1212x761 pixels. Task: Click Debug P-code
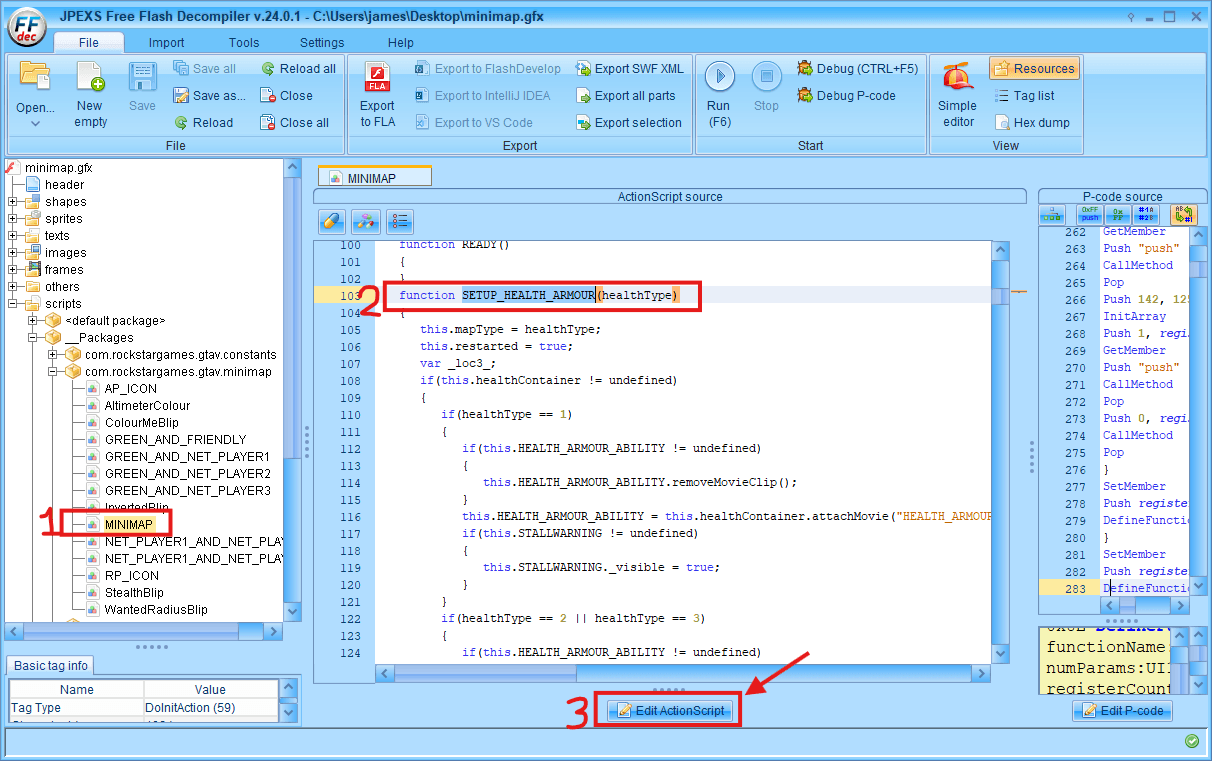point(846,96)
